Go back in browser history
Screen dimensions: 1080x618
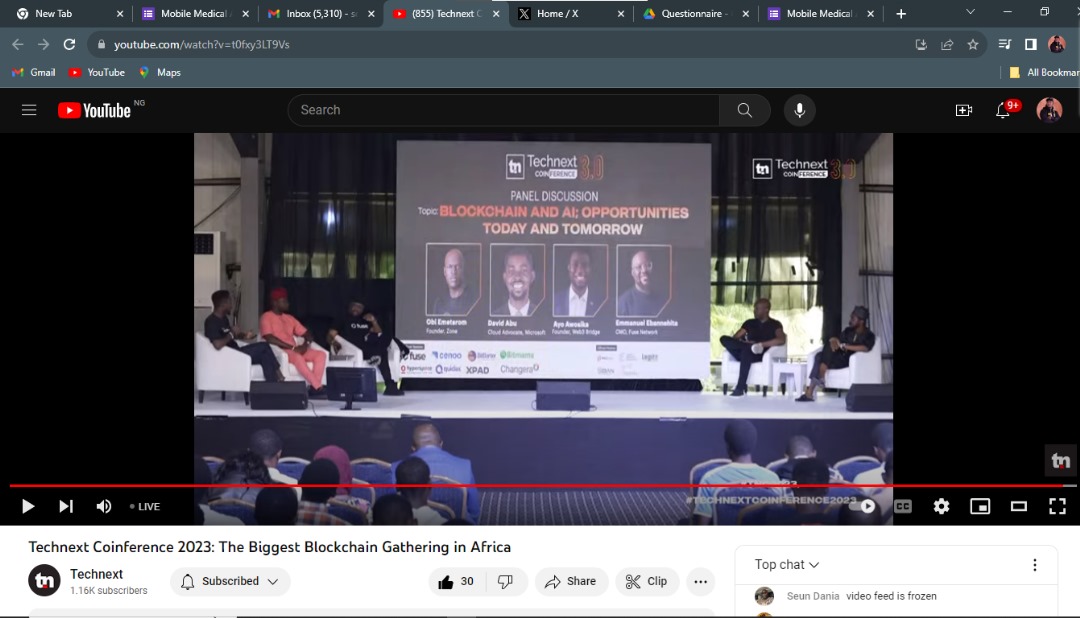tap(18, 44)
